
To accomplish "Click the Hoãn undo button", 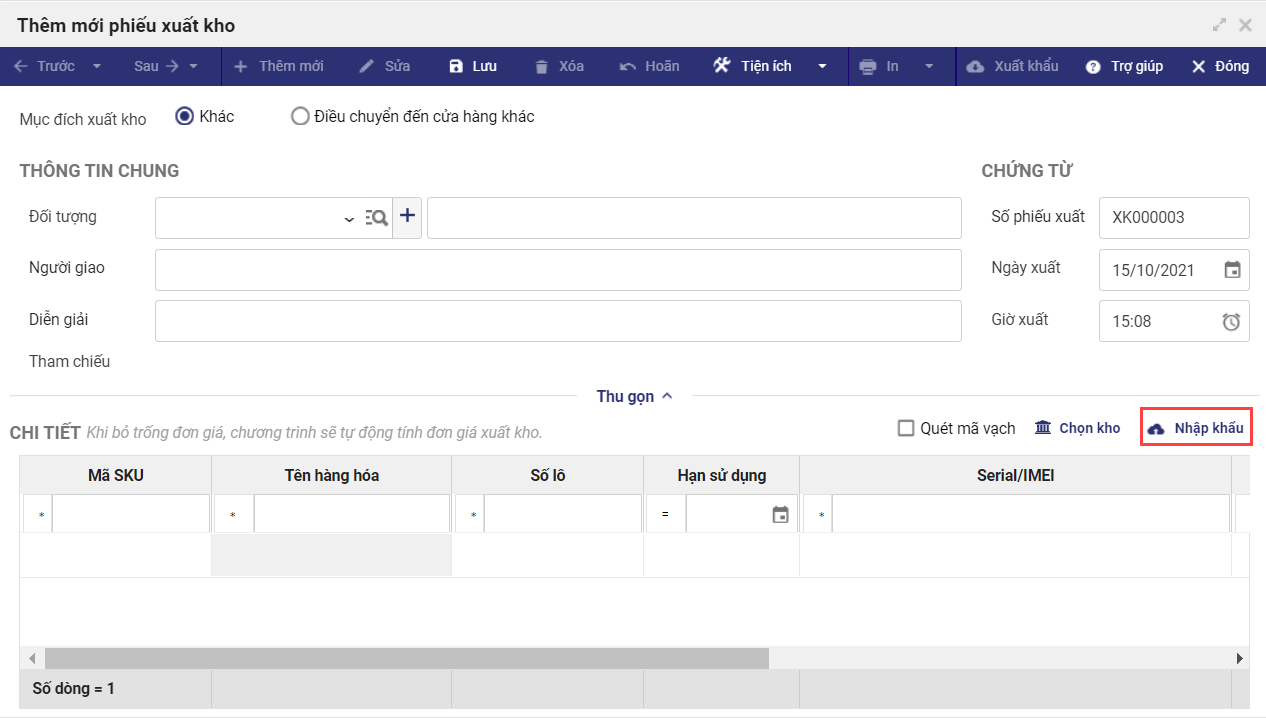I will (650, 66).
